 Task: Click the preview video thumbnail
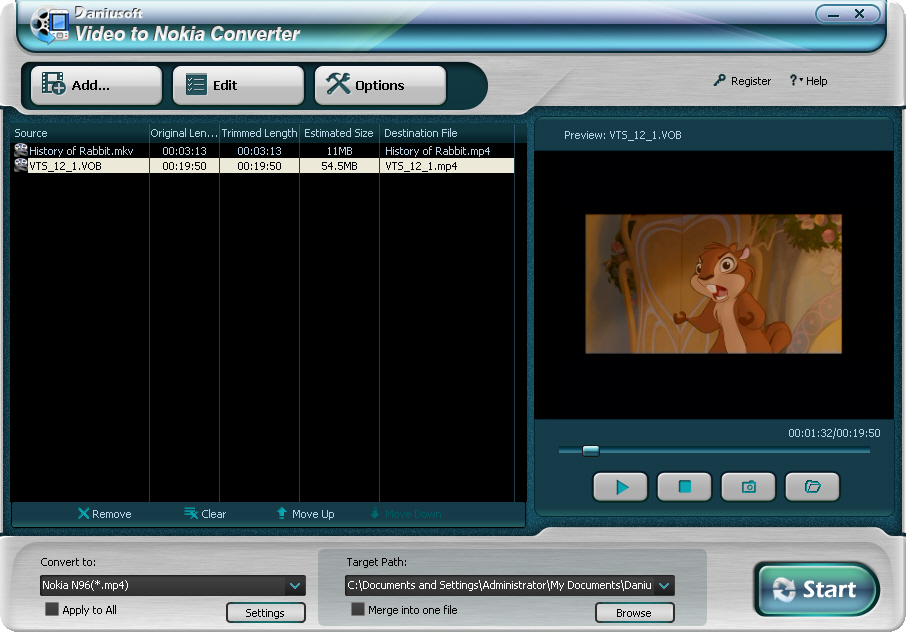[713, 284]
